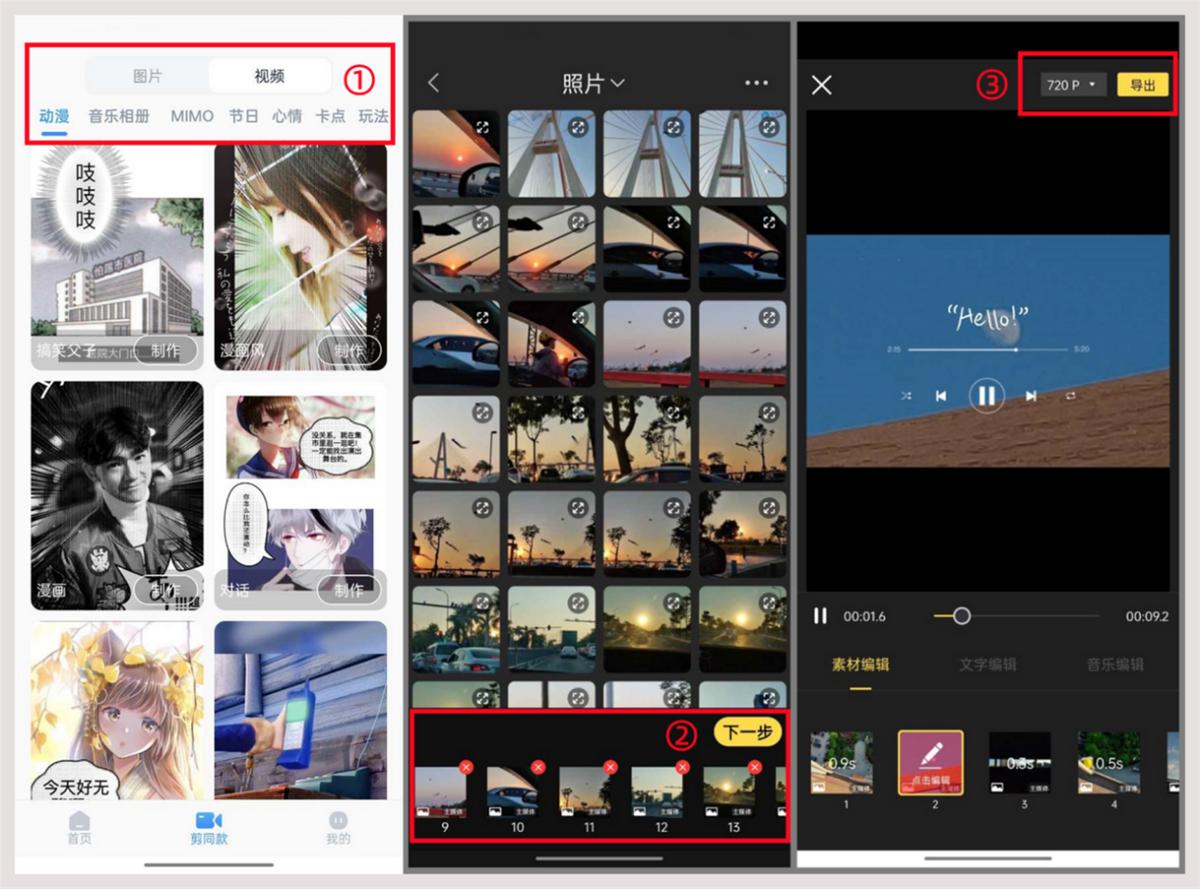
Task: Expand more selected photos by removing photo 13
Action: point(755,768)
